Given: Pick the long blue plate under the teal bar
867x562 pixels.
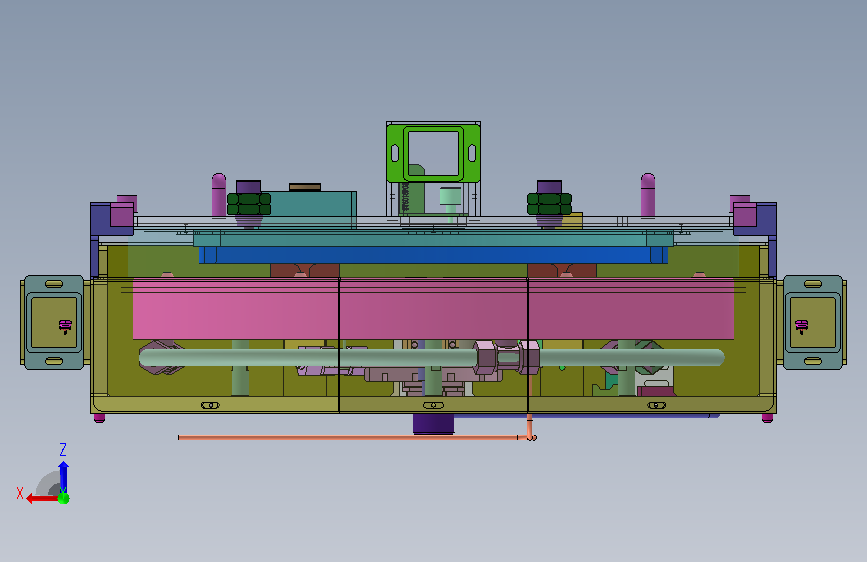Looking at the screenshot, I should coord(434,255).
